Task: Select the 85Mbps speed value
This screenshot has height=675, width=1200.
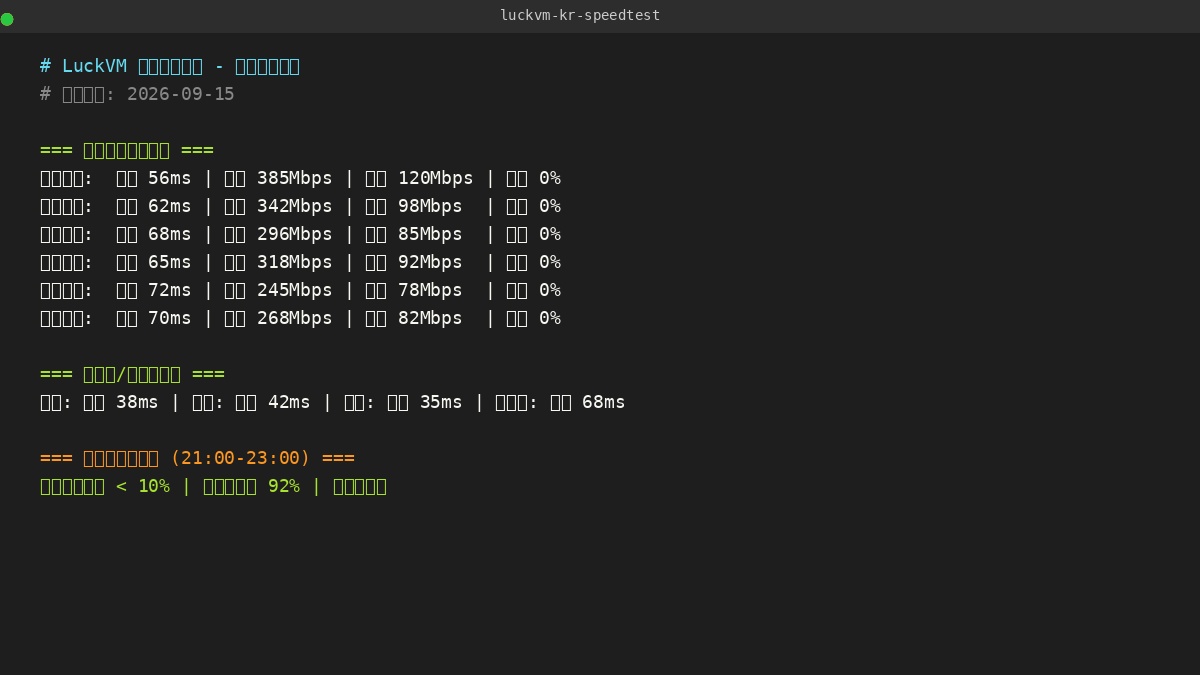Action: [x=430, y=234]
